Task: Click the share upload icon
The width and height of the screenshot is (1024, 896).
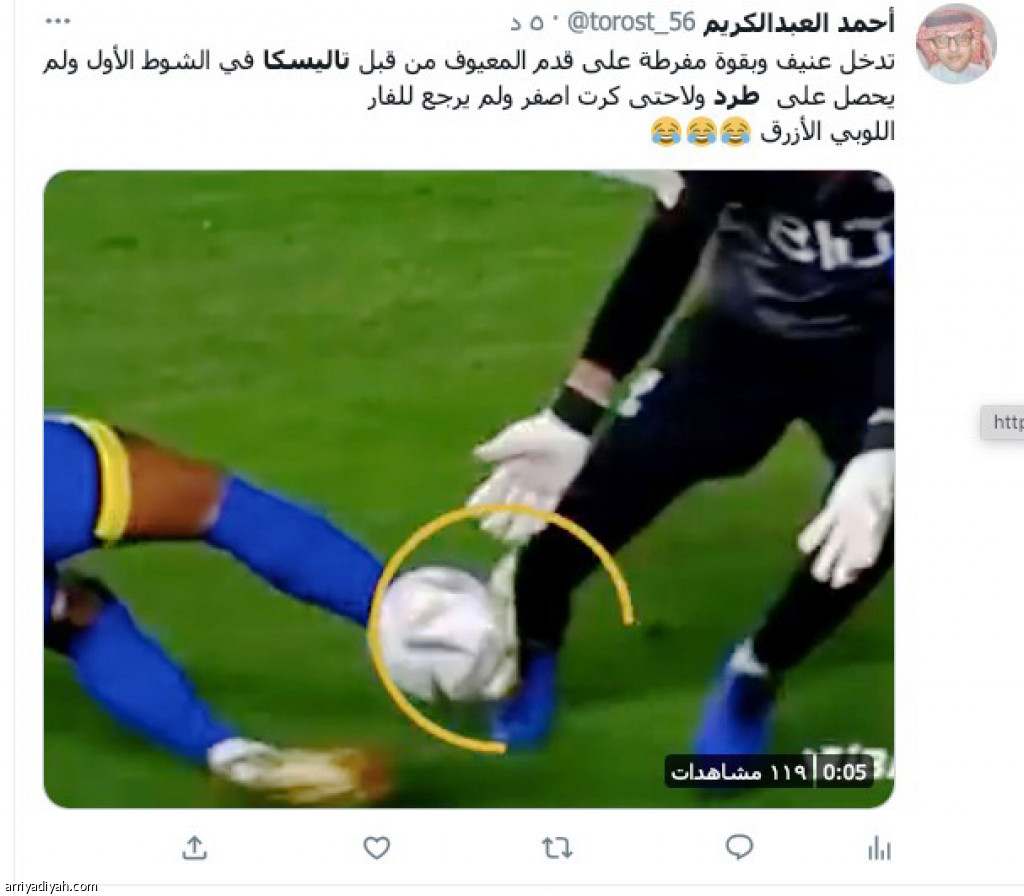Action: [x=194, y=848]
